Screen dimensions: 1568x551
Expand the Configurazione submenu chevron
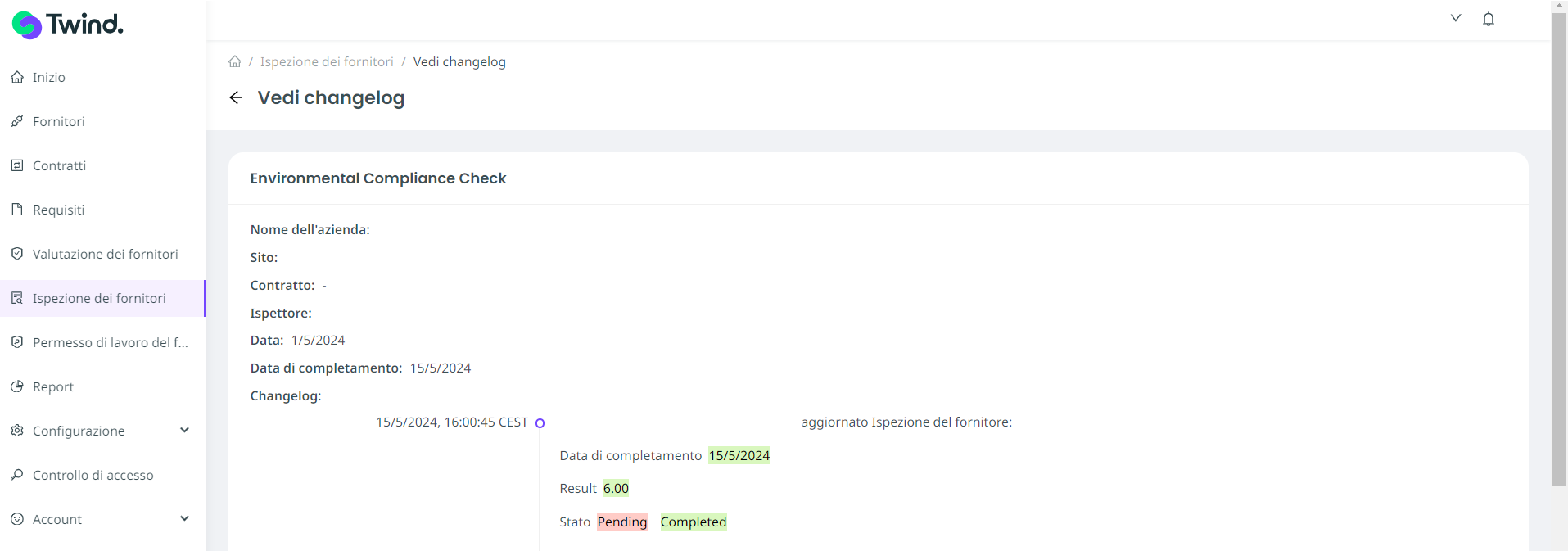(x=185, y=431)
